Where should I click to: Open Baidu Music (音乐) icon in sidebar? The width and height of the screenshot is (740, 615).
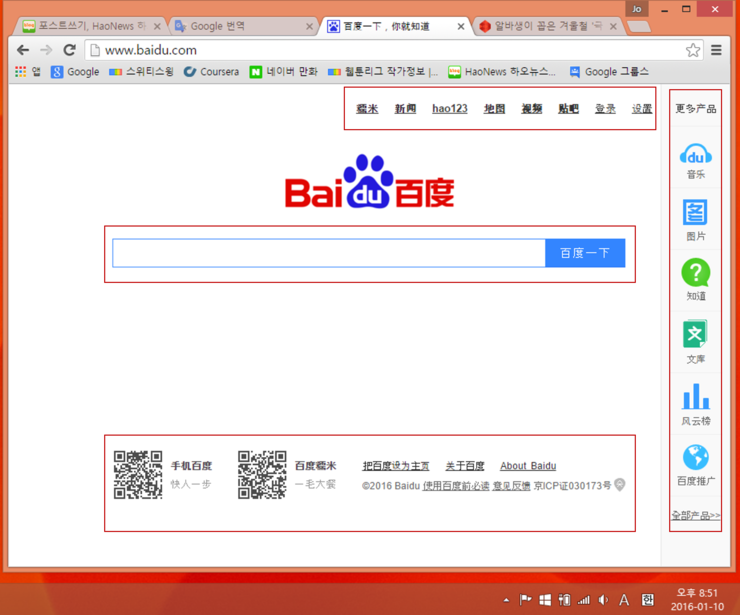pyautogui.click(x=696, y=154)
